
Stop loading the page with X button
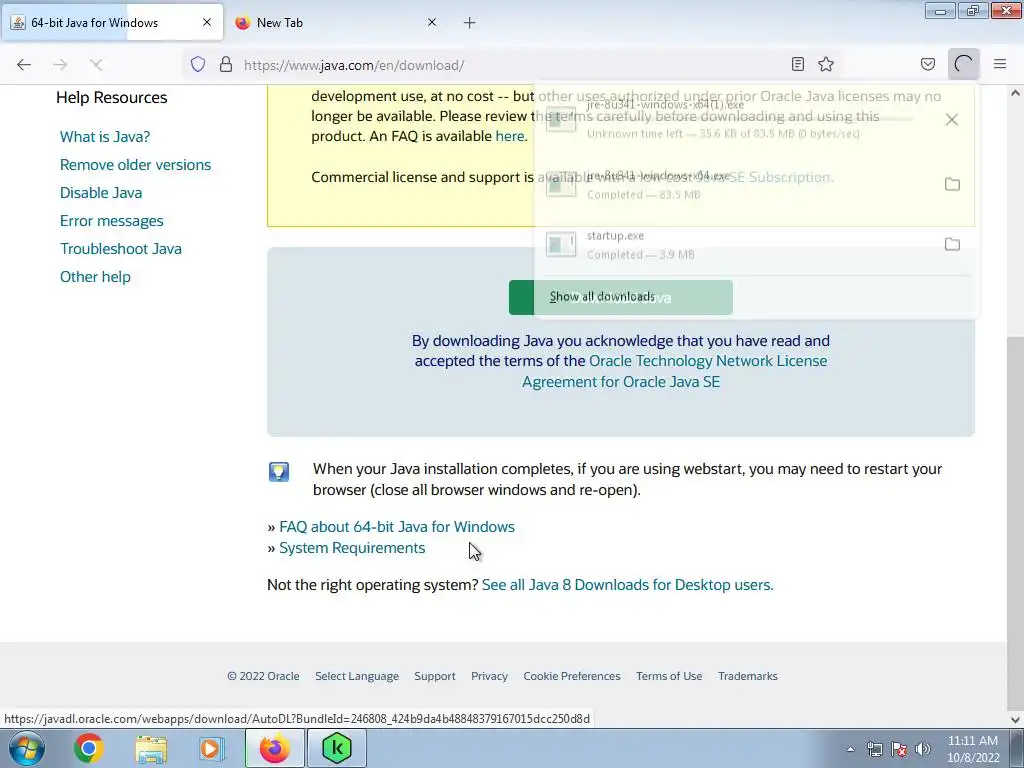(96, 65)
